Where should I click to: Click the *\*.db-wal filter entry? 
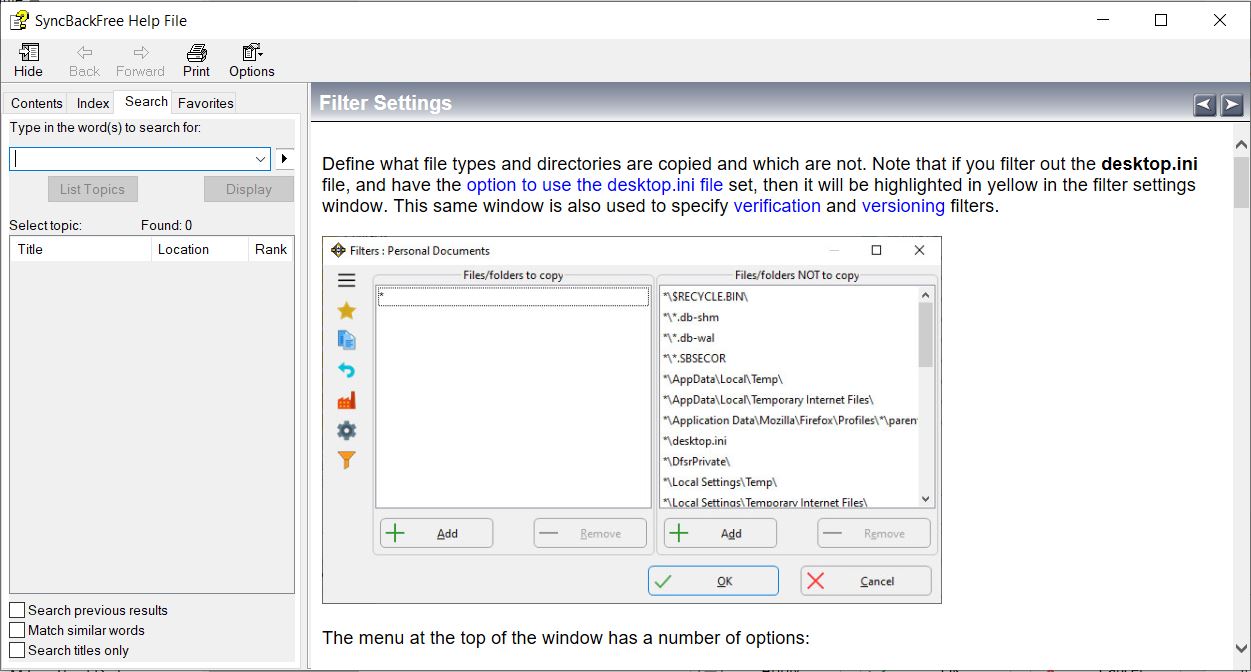[689, 338]
